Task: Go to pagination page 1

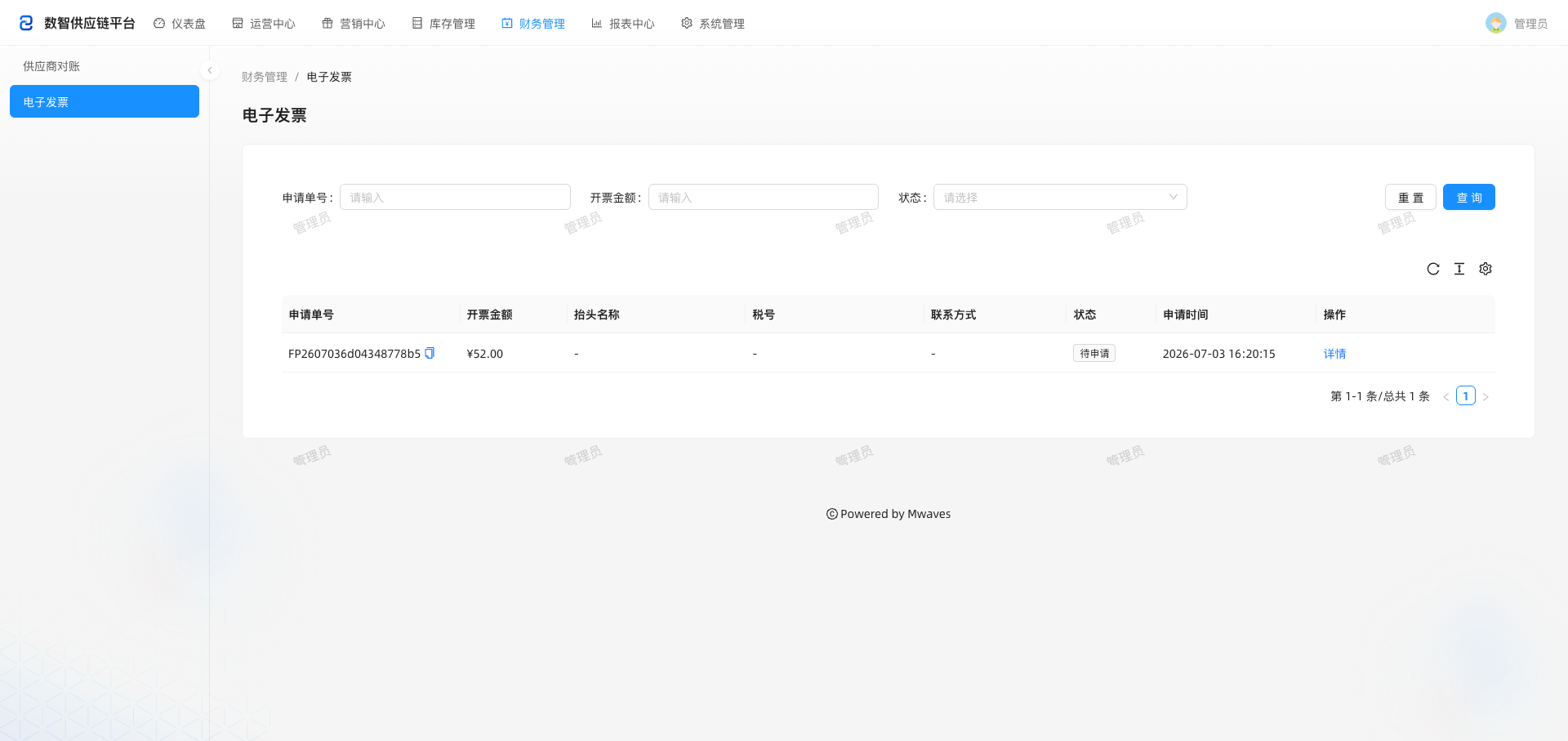Action: 1466,396
